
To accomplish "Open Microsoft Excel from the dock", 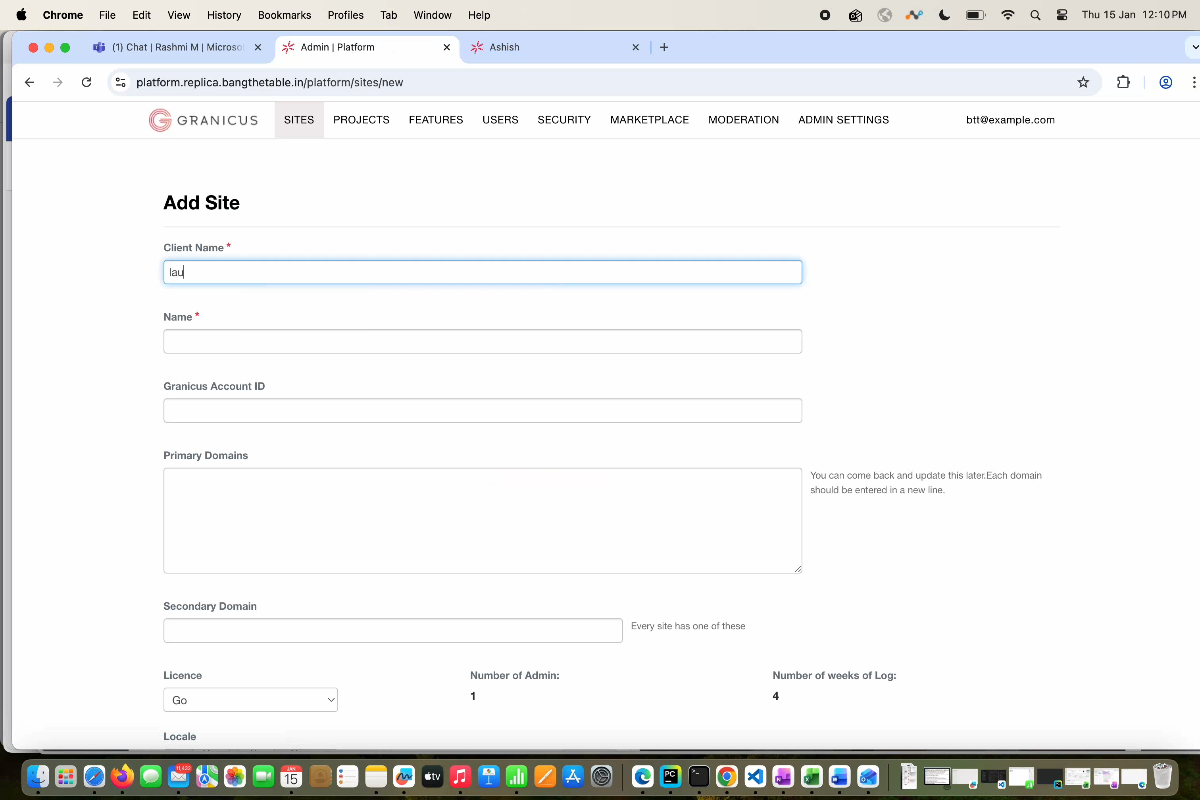I will [x=812, y=776].
